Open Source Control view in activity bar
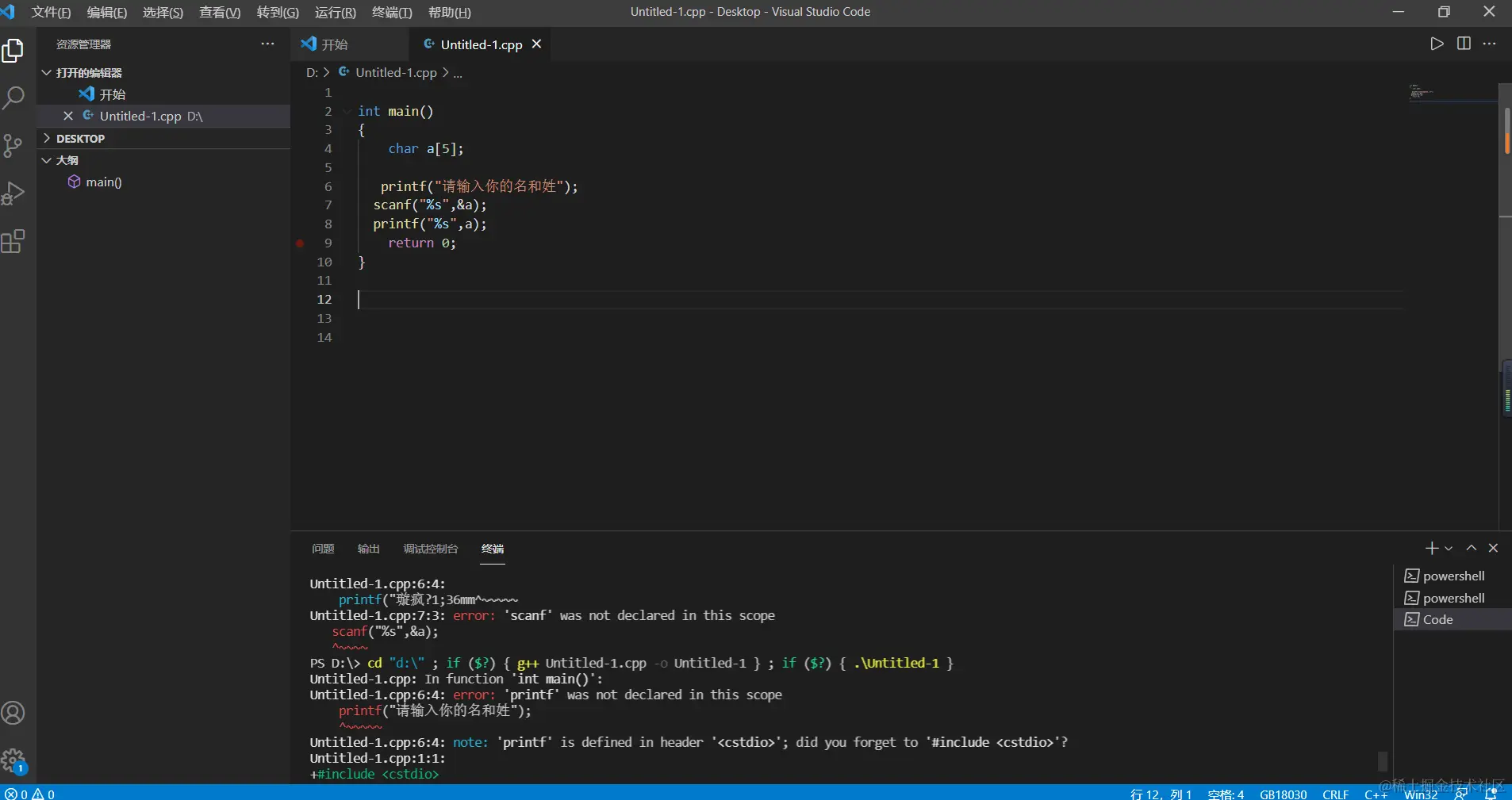The image size is (1512, 800). (x=13, y=146)
